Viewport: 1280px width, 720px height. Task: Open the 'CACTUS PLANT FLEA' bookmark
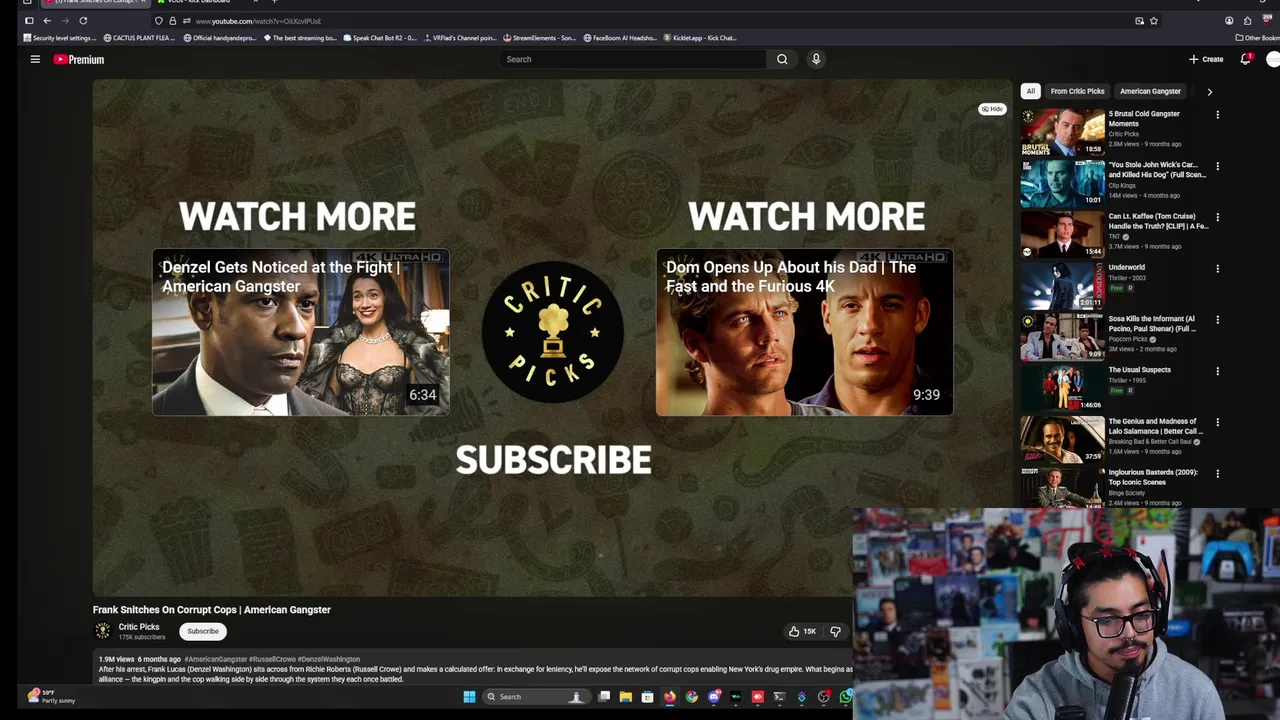(x=139, y=38)
